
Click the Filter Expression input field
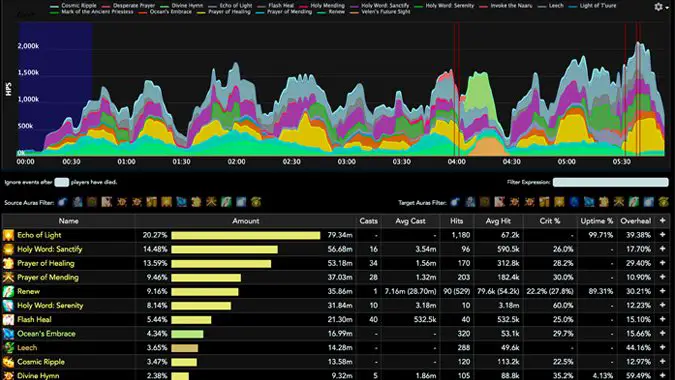pos(610,182)
